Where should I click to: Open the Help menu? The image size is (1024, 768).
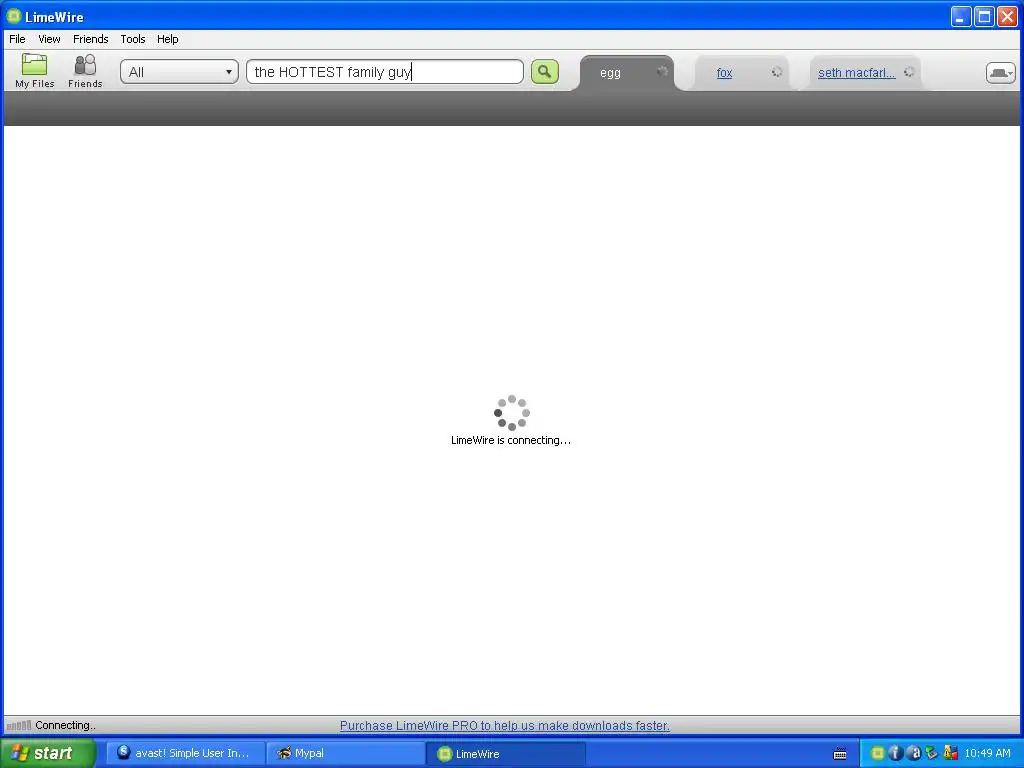tap(168, 39)
